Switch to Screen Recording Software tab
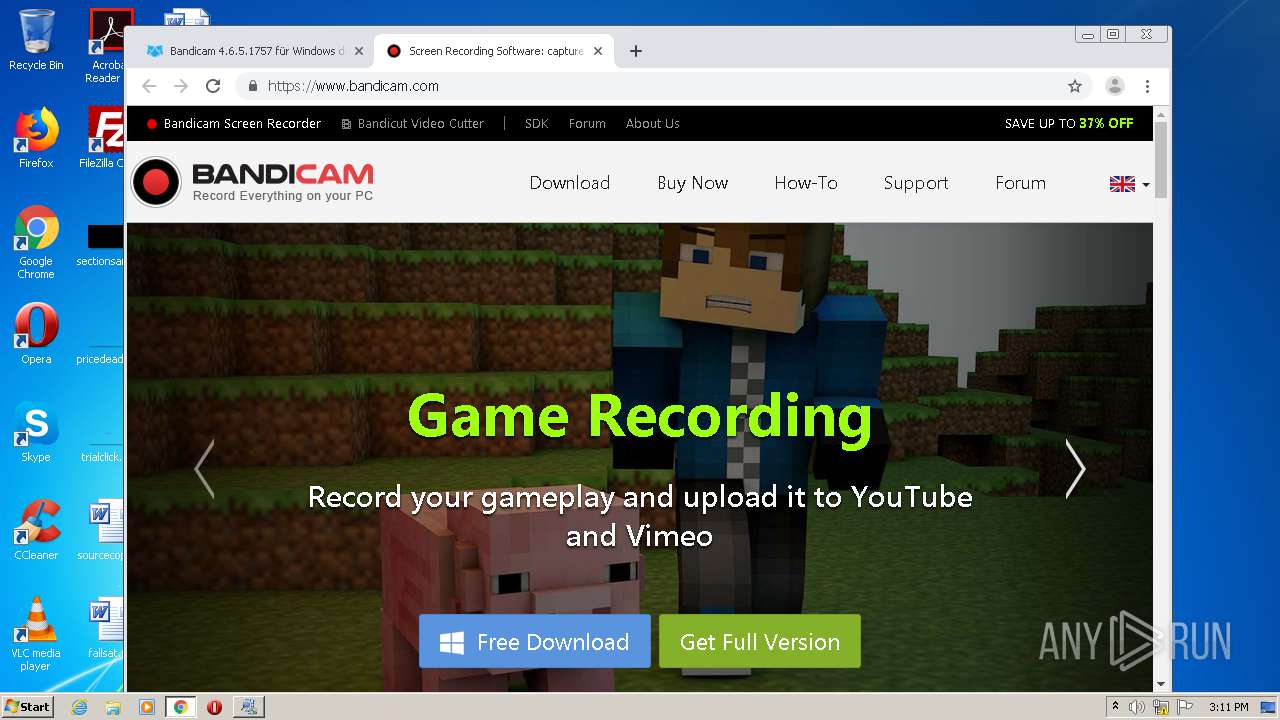Screen dimensions: 1280x720 click(494, 51)
